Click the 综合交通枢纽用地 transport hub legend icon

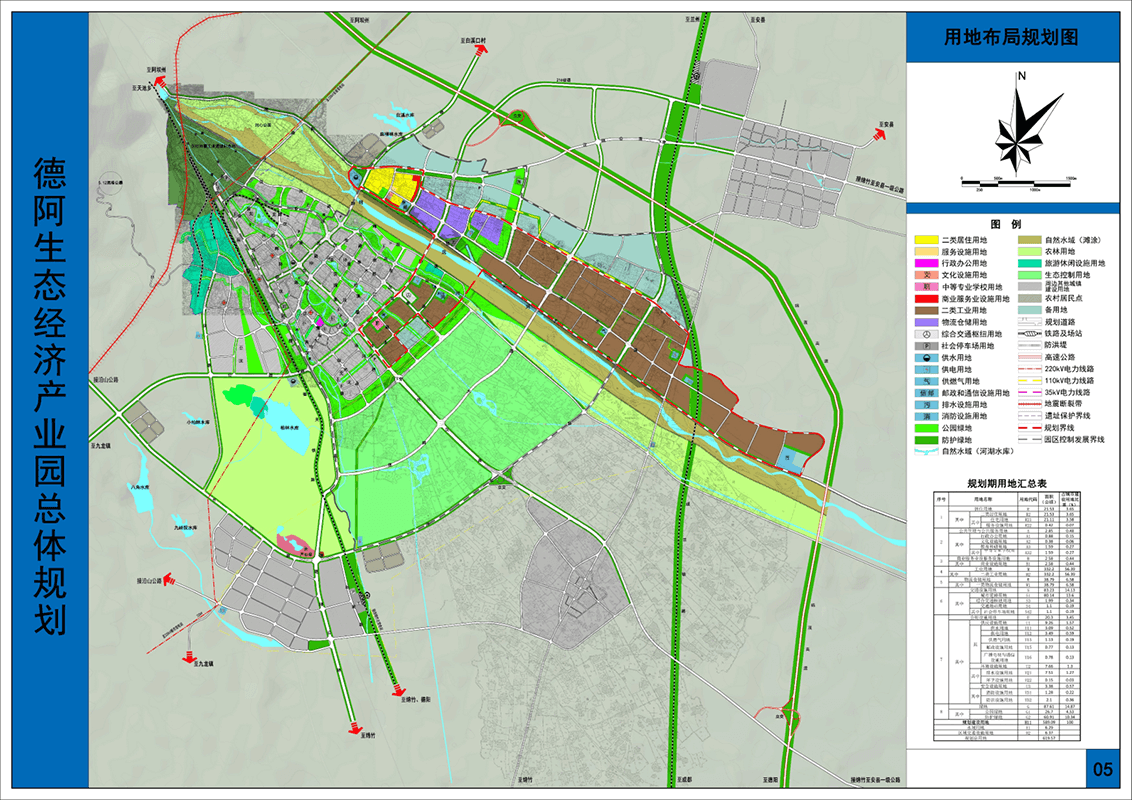coord(926,334)
